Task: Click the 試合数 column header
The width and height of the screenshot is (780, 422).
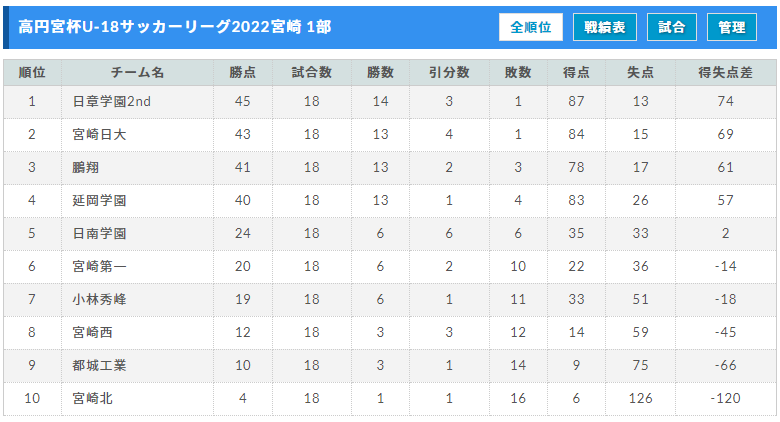Action: [312, 73]
